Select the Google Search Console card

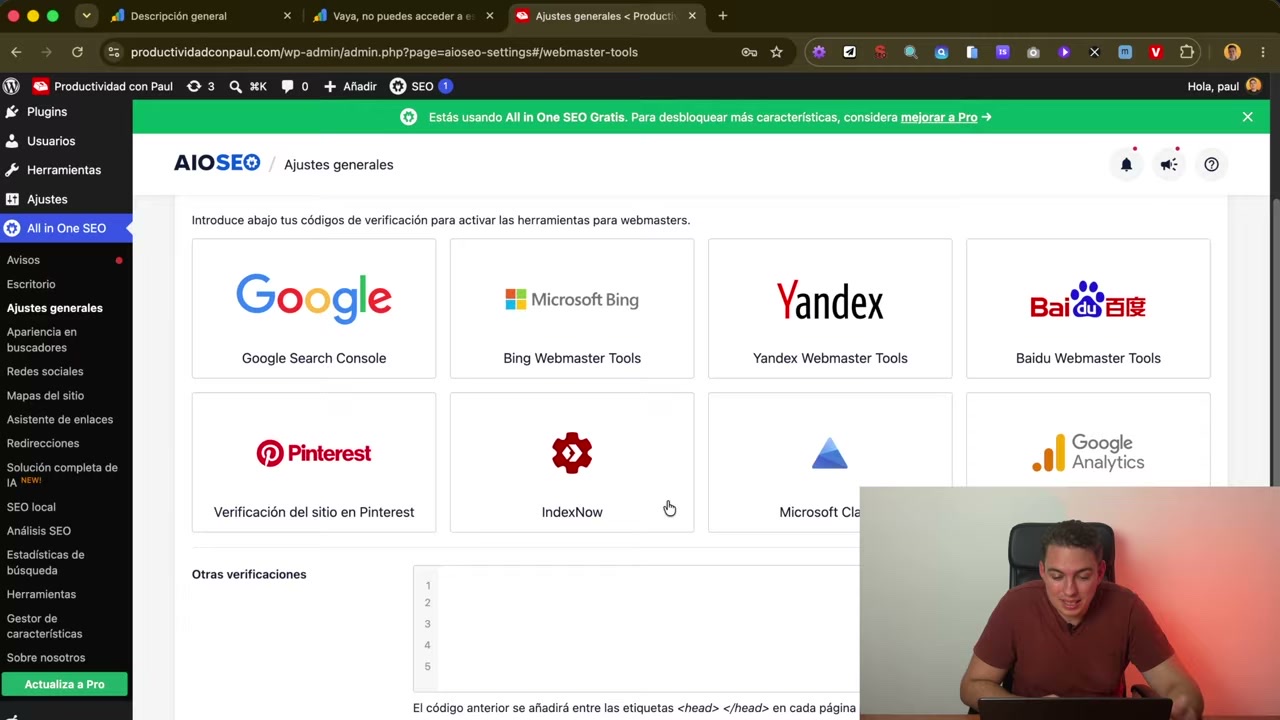pyautogui.click(x=314, y=308)
